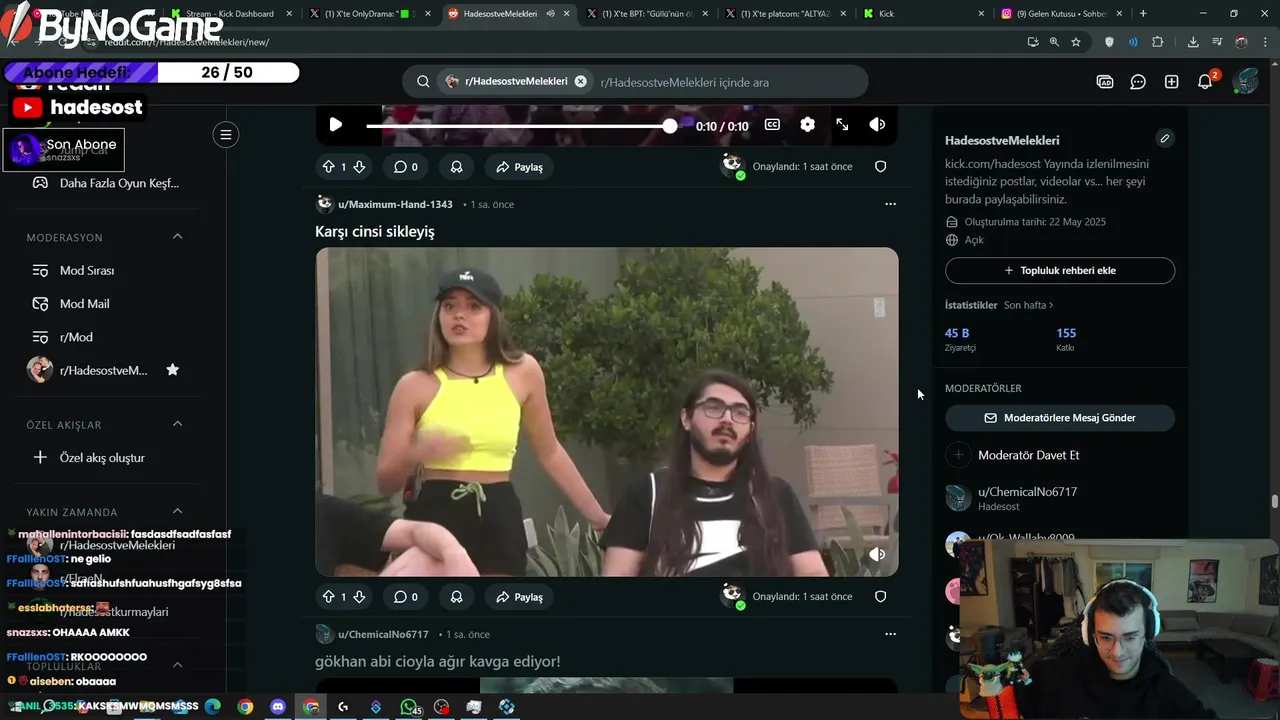Open Reddit advertise icon in header

click(x=1105, y=82)
